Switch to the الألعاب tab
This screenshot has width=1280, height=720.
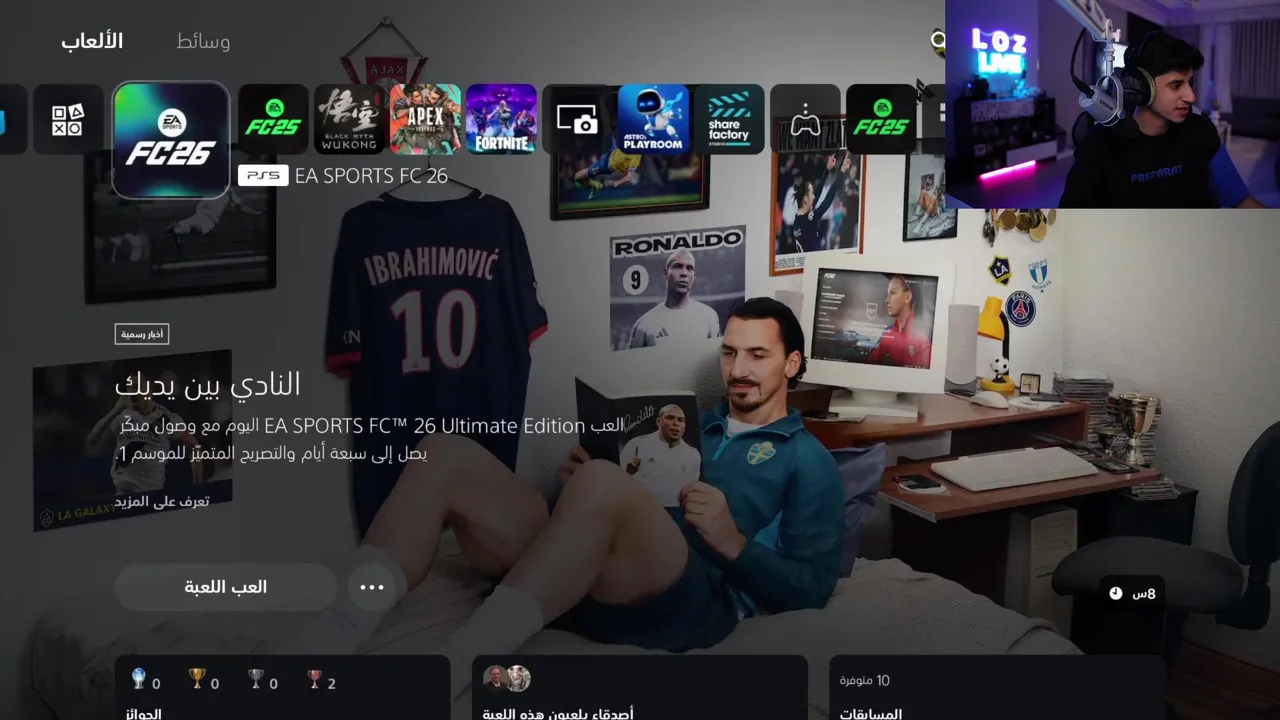tap(92, 41)
